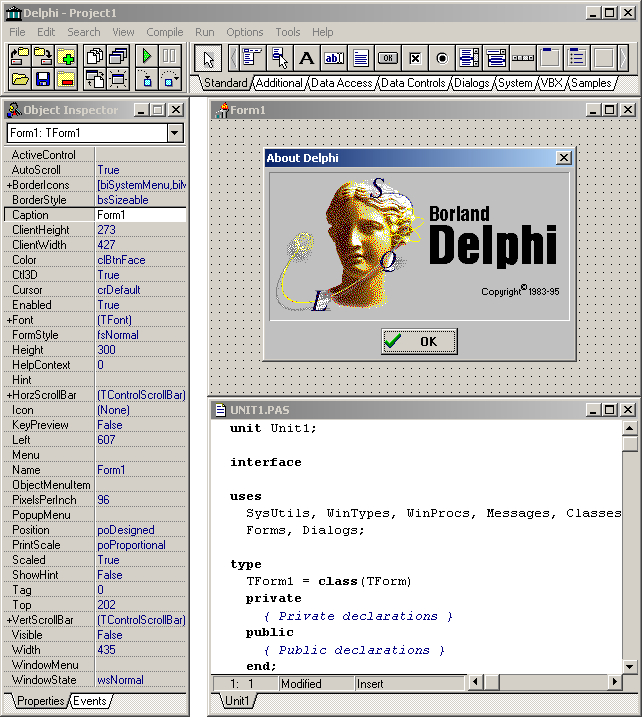Pick the Label component (letter A)
This screenshot has width=642, height=717.
[x=307, y=58]
